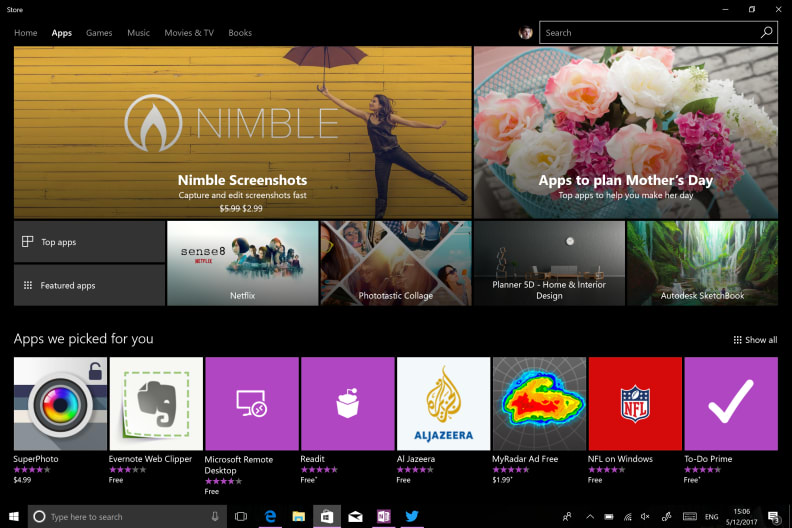Image resolution: width=792 pixels, height=528 pixels.
Task: Open the SuperPhoto app tile
Action: tap(60, 404)
